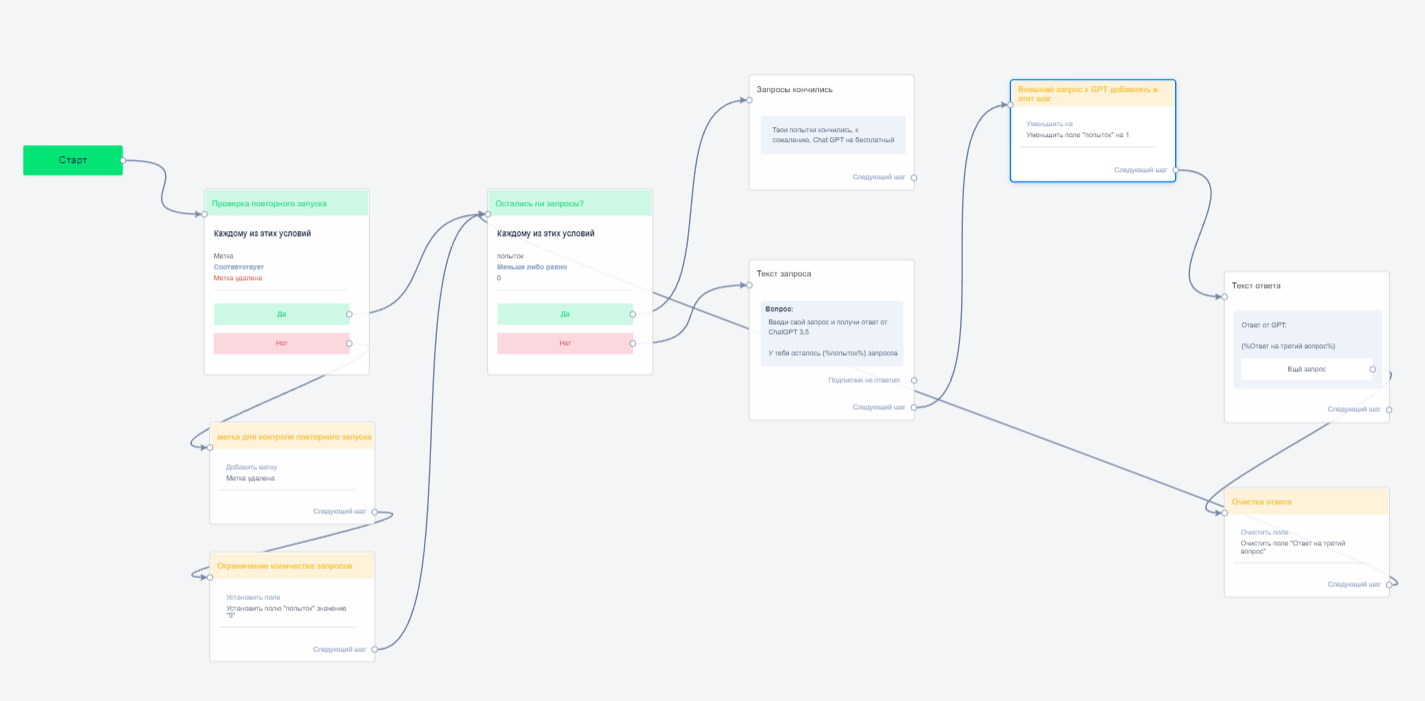Click Следующий шаг port of Запросы кончились
The image size is (1425, 701).
pyautogui.click(x=914, y=177)
